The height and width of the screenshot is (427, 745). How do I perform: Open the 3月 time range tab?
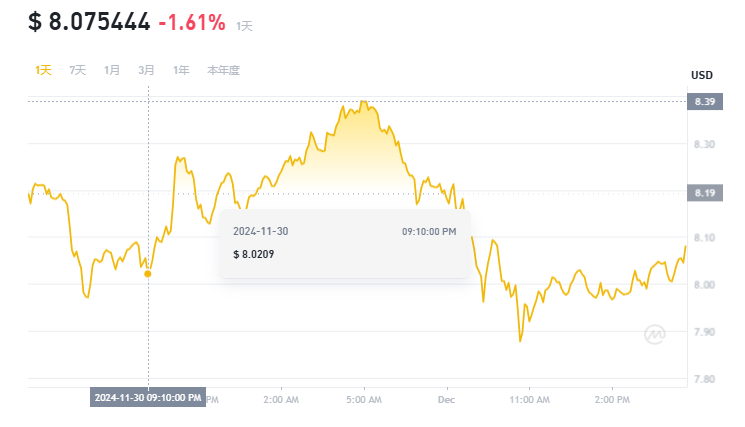point(146,70)
